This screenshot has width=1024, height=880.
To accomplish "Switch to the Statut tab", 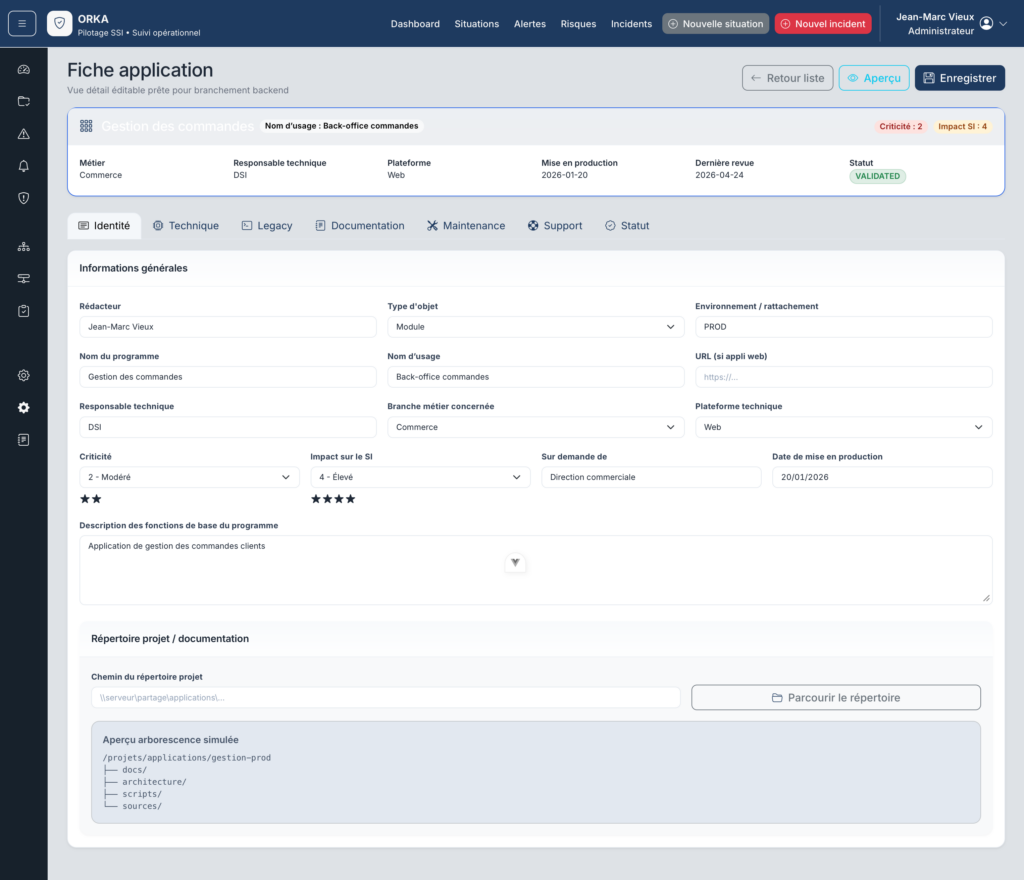I will click(x=627, y=225).
